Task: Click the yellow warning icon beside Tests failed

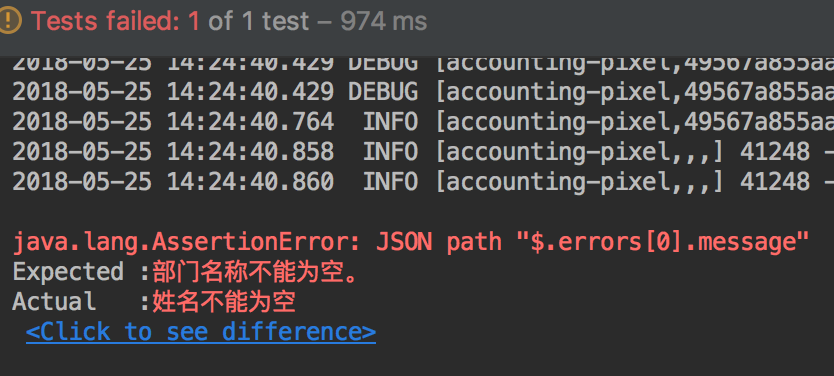Action: 9,21
